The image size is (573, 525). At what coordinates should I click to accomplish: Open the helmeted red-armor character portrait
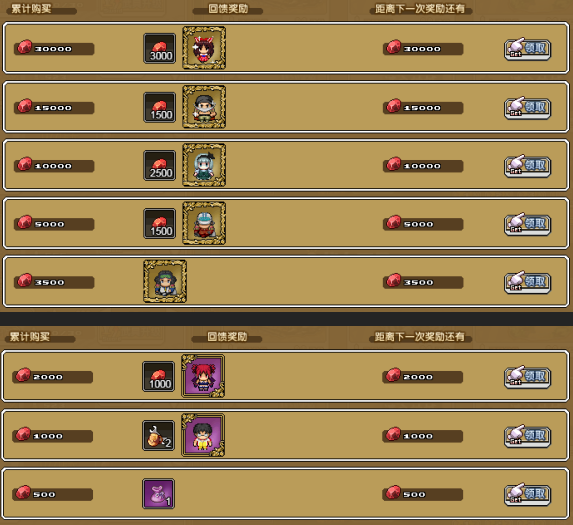coord(204,223)
